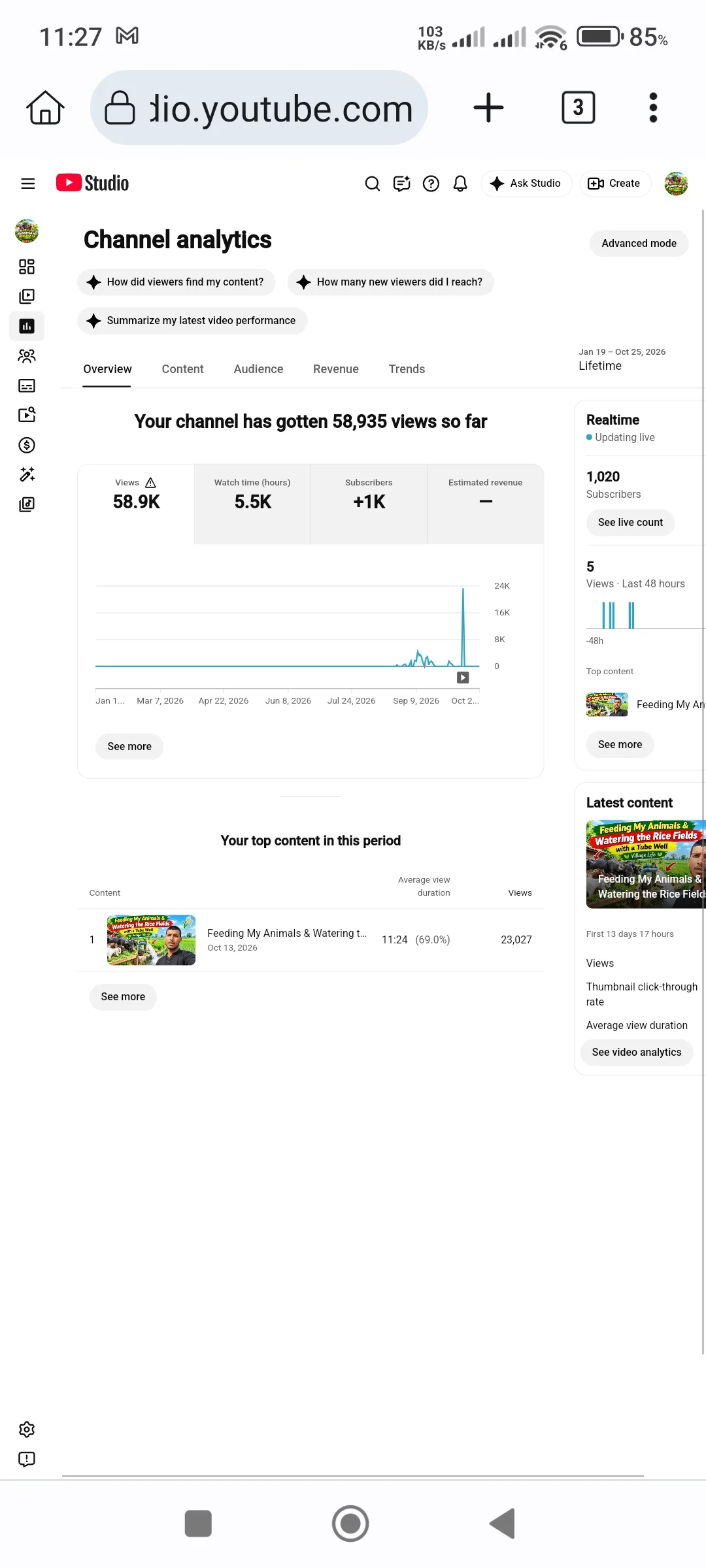706x1568 pixels.
Task: Open Send feedback icon in sidebar
Action: pos(27,1459)
